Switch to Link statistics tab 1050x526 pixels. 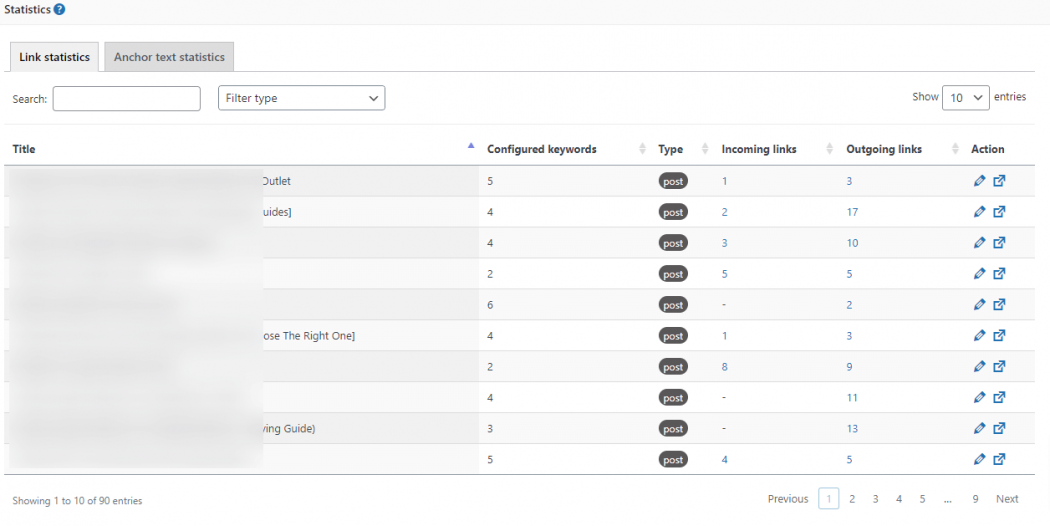point(54,57)
